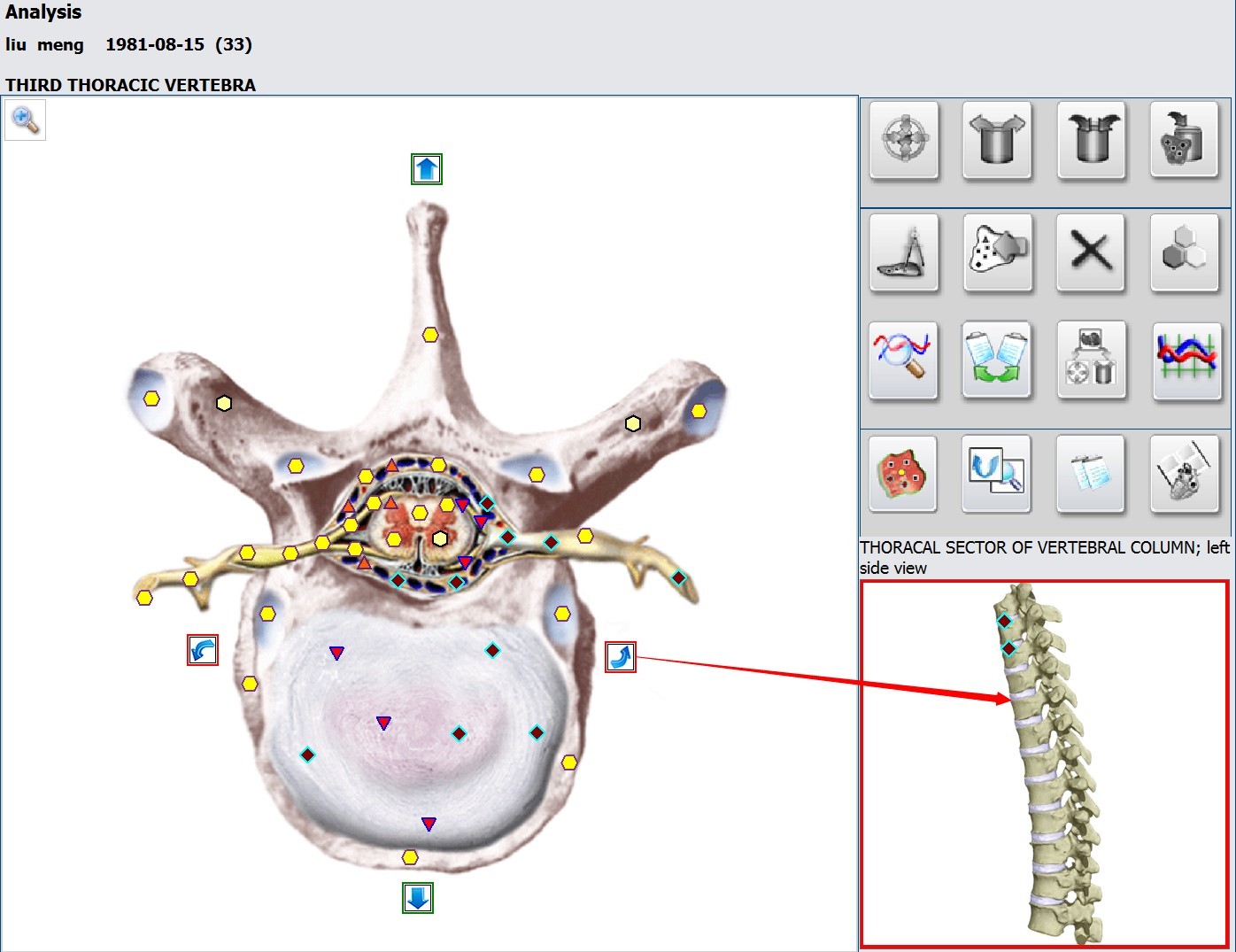Screen dimensions: 1236x952
Task: Click the curved left rotate arrow icon
Action: (203, 650)
